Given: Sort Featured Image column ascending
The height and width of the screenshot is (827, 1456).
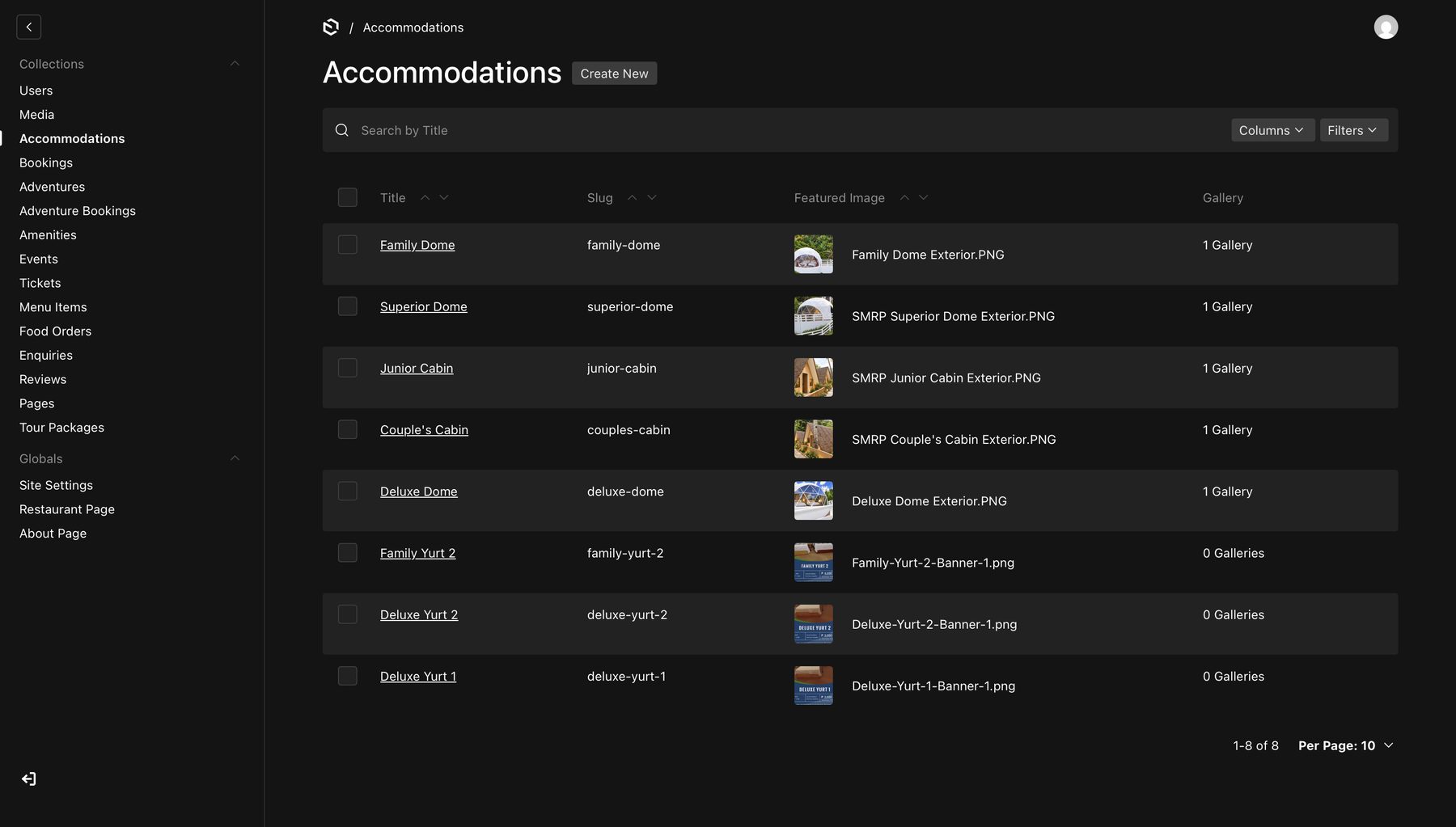Looking at the screenshot, I should (904, 197).
